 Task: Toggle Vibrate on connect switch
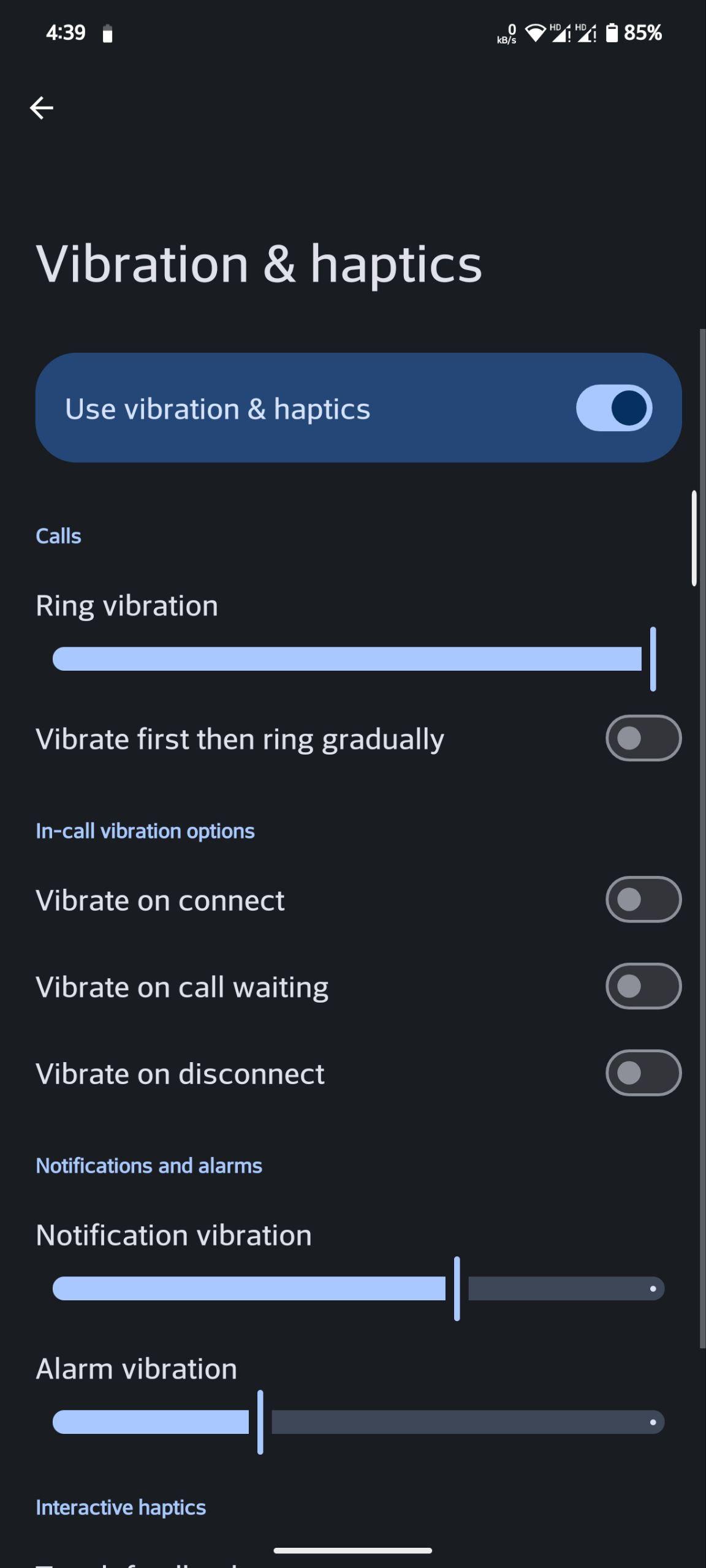(643, 900)
